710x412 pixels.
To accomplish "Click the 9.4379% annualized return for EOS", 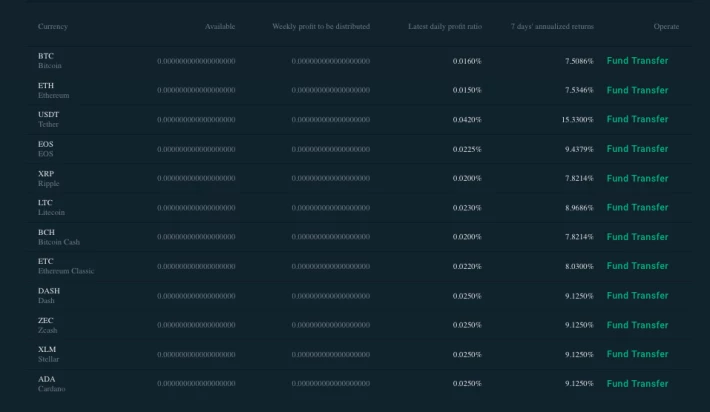I will (x=579, y=149).
